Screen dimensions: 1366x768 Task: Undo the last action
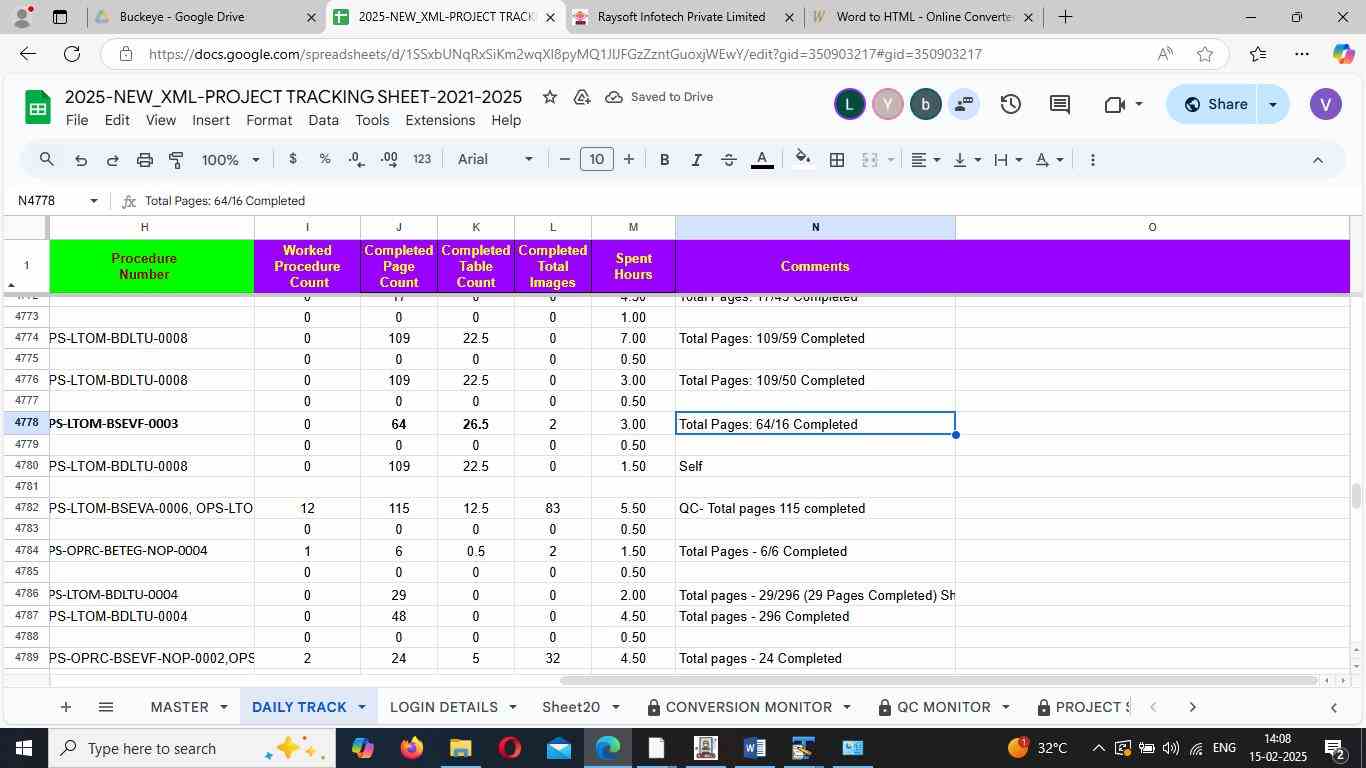coord(81,160)
